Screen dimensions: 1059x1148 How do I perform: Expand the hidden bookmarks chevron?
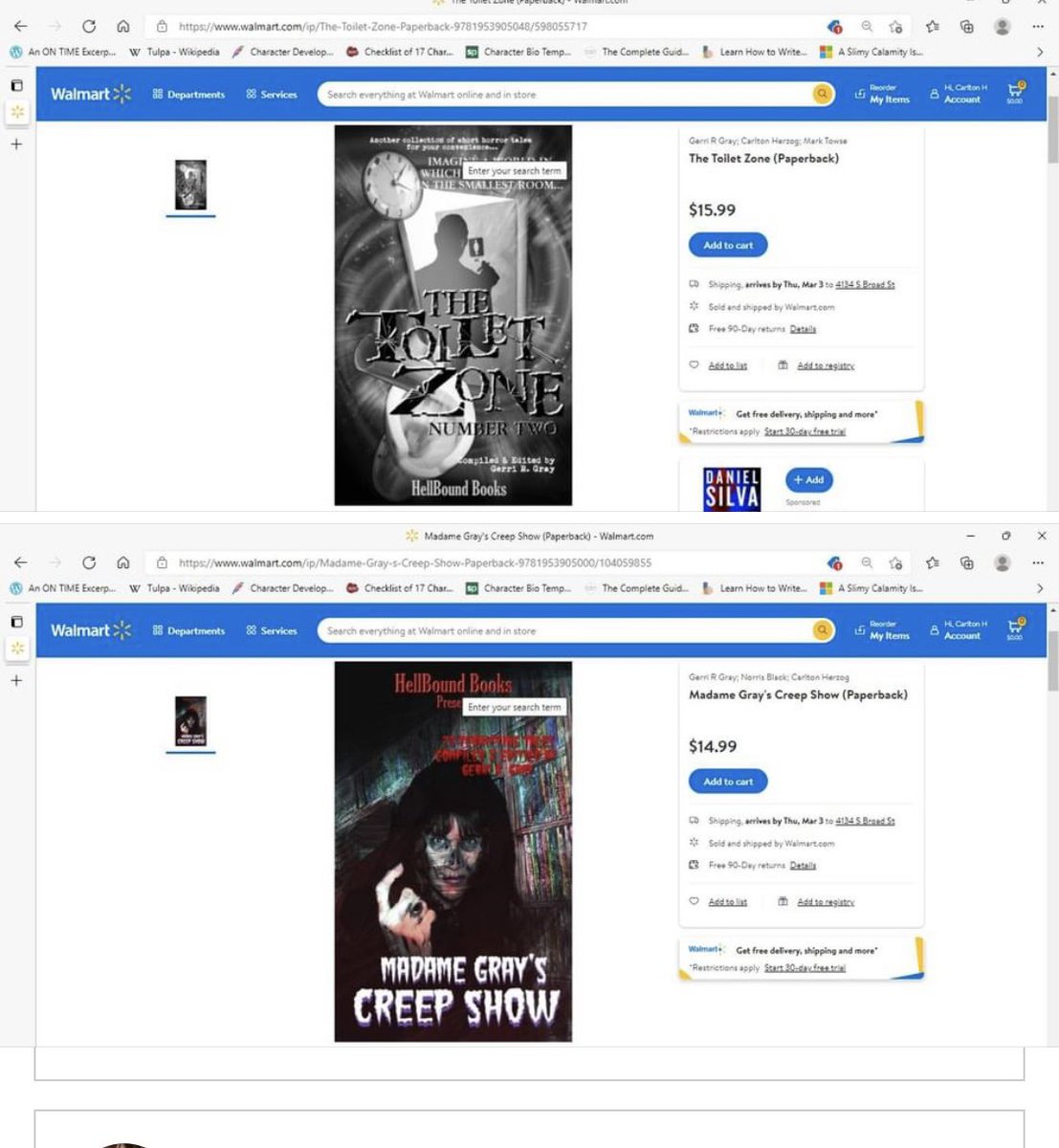click(1040, 53)
